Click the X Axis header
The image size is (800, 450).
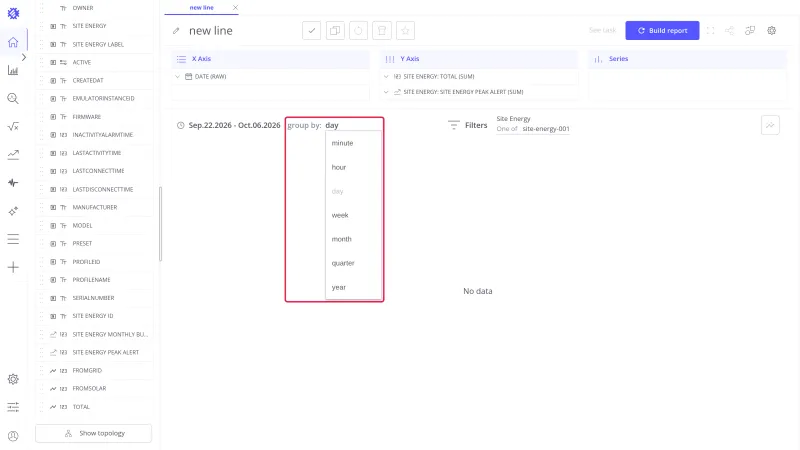(x=270, y=59)
